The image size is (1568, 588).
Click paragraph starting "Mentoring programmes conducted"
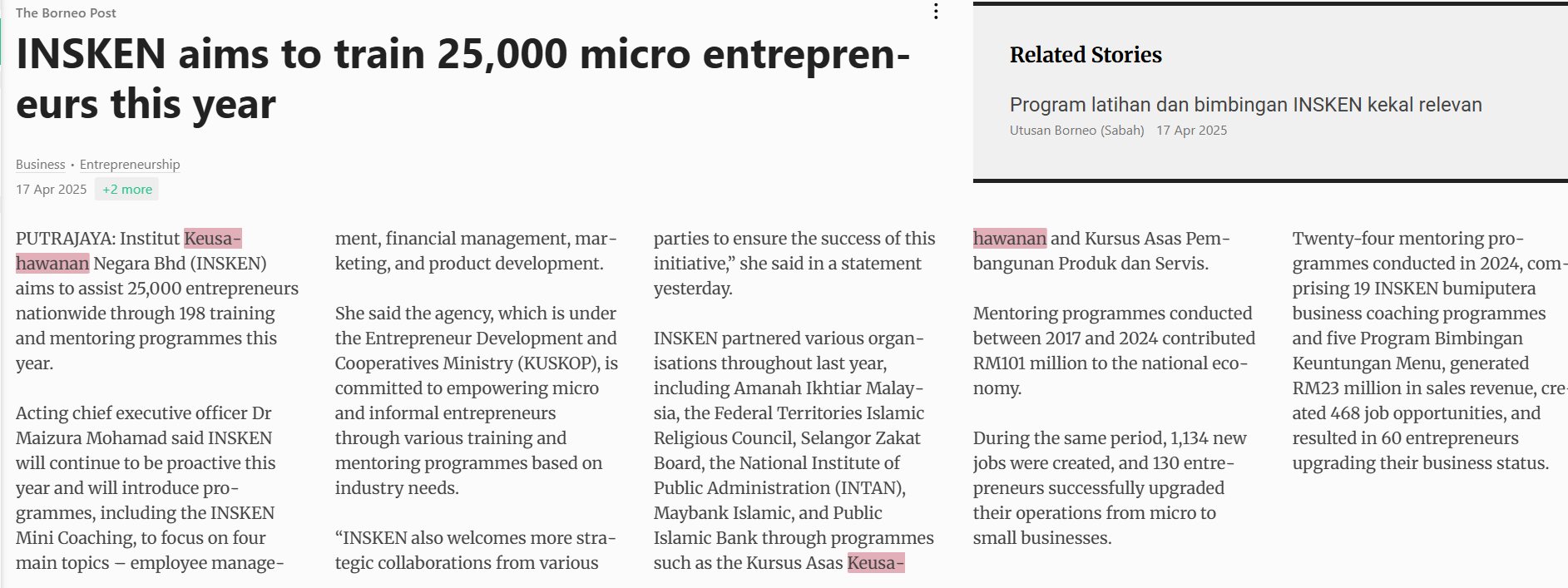coord(1114,350)
